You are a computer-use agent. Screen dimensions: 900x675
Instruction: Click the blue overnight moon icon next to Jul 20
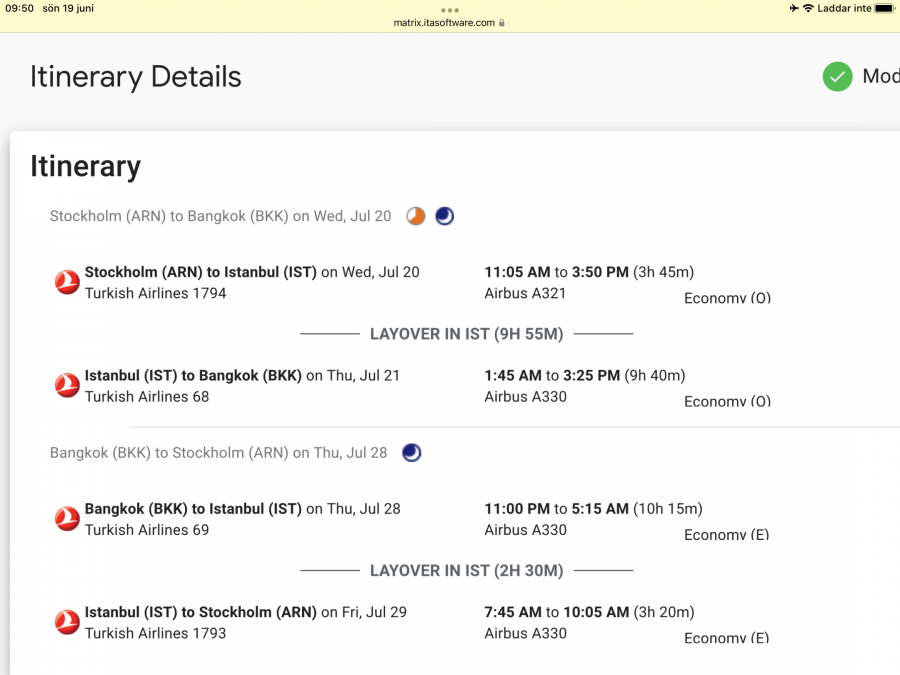[444, 216]
